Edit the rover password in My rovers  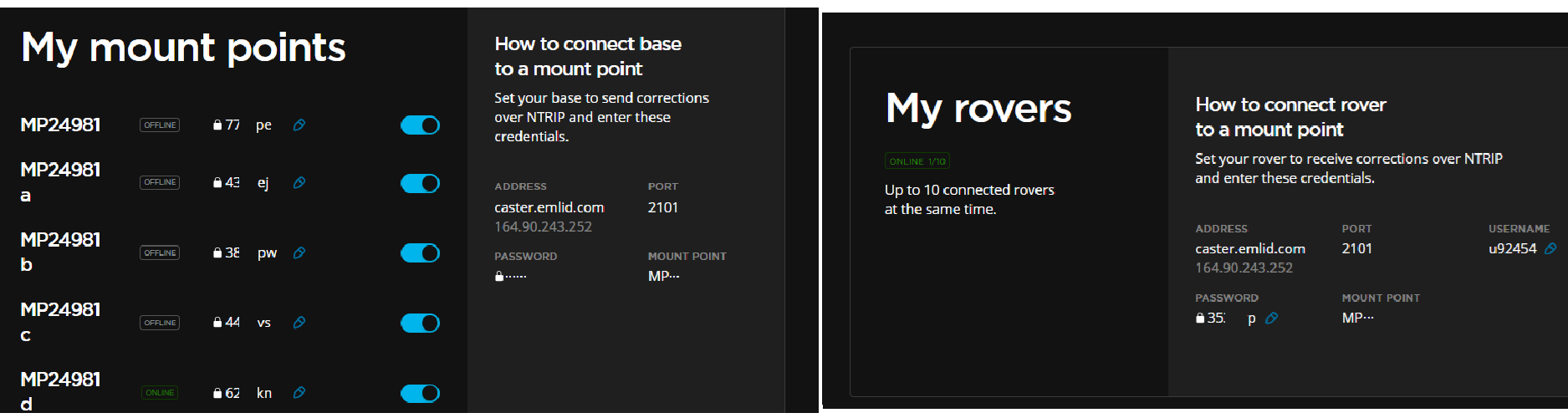coord(1272,319)
